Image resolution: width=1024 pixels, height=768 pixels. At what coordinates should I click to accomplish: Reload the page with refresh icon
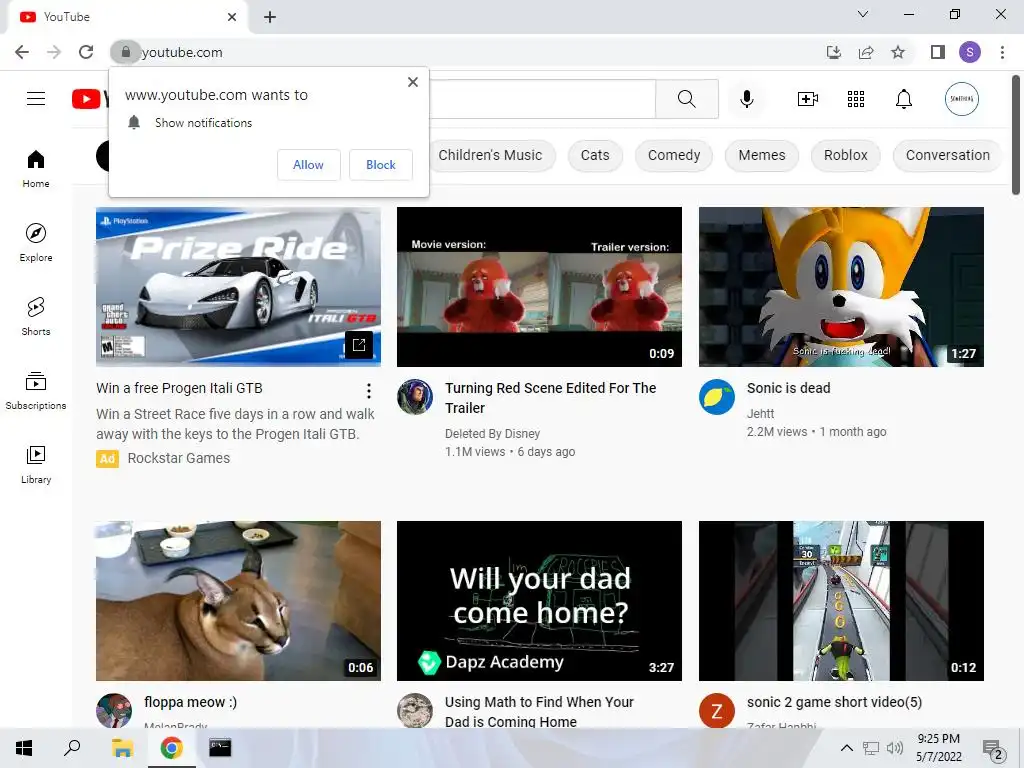86,52
